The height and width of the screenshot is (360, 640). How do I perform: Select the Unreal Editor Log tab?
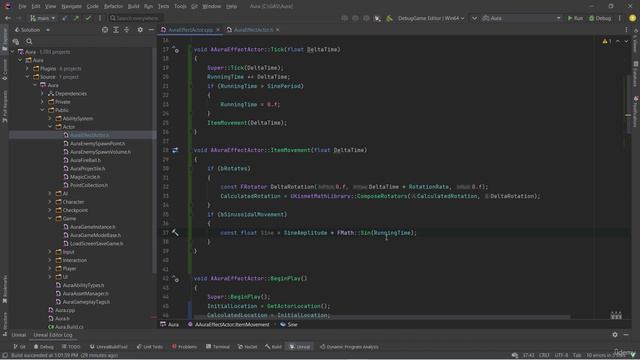coord(53,335)
